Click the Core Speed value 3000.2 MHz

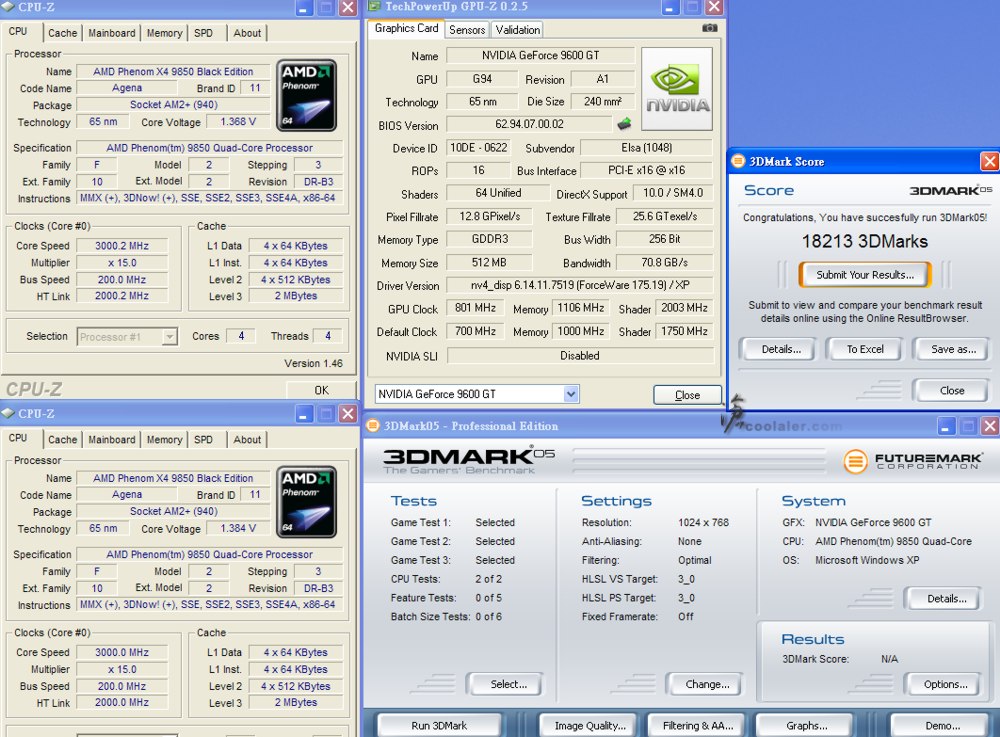pos(122,246)
